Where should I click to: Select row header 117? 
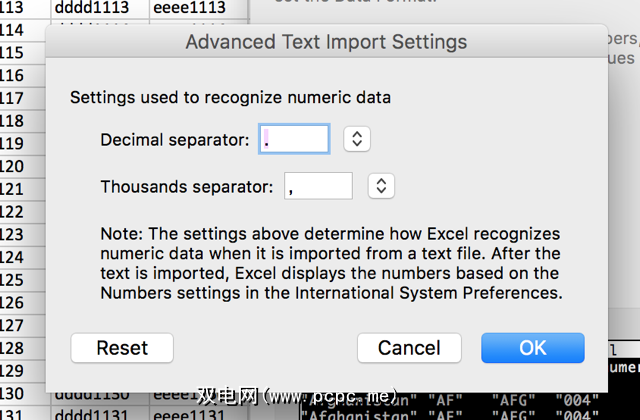click(x=14, y=98)
